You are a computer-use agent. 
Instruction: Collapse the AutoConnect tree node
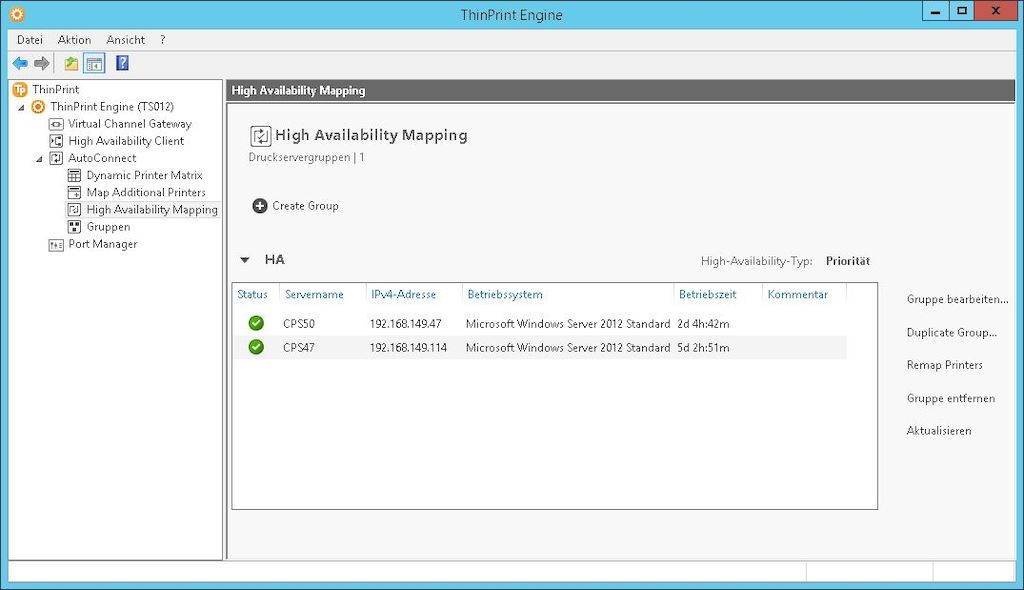coord(39,159)
